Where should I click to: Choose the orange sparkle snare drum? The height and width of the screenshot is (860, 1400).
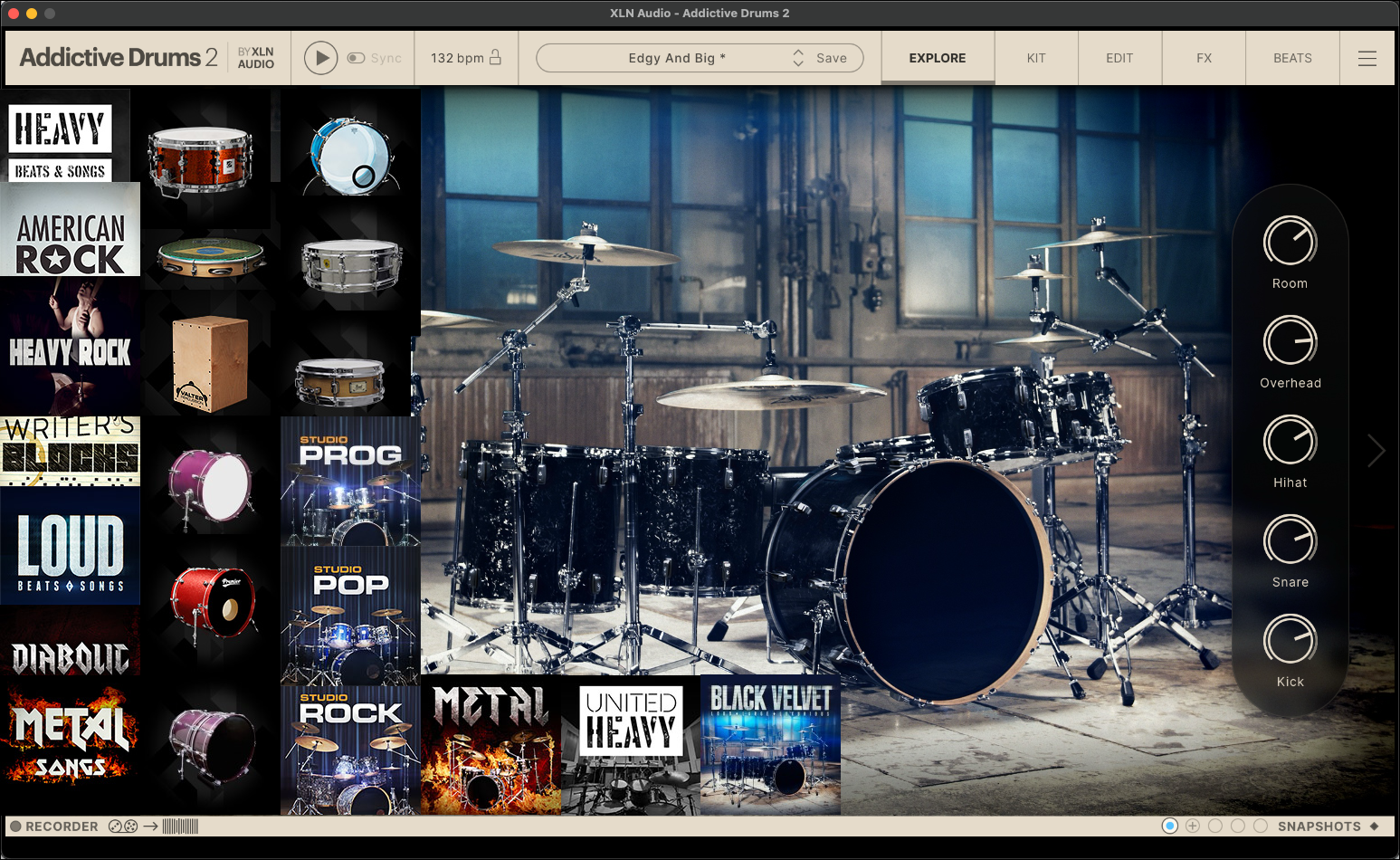coord(200,160)
